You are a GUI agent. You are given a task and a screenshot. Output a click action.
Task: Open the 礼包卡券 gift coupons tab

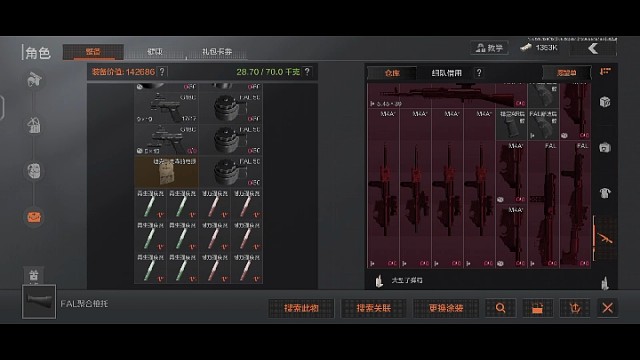click(217, 52)
